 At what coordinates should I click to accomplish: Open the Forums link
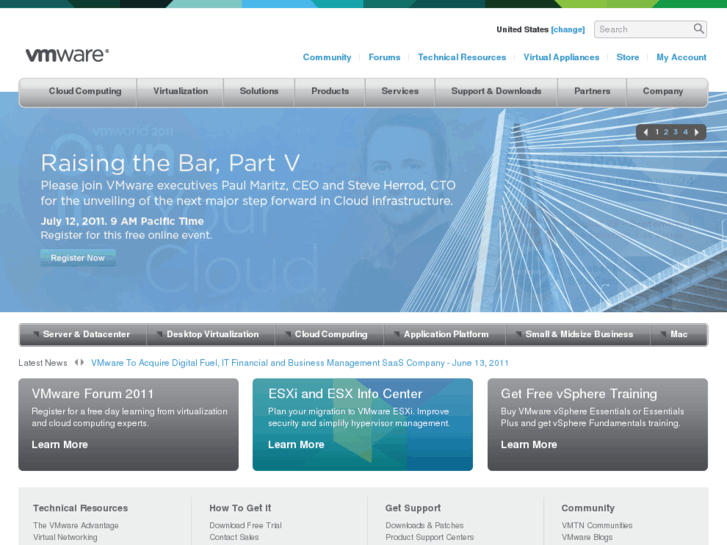pyautogui.click(x=384, y=57)
